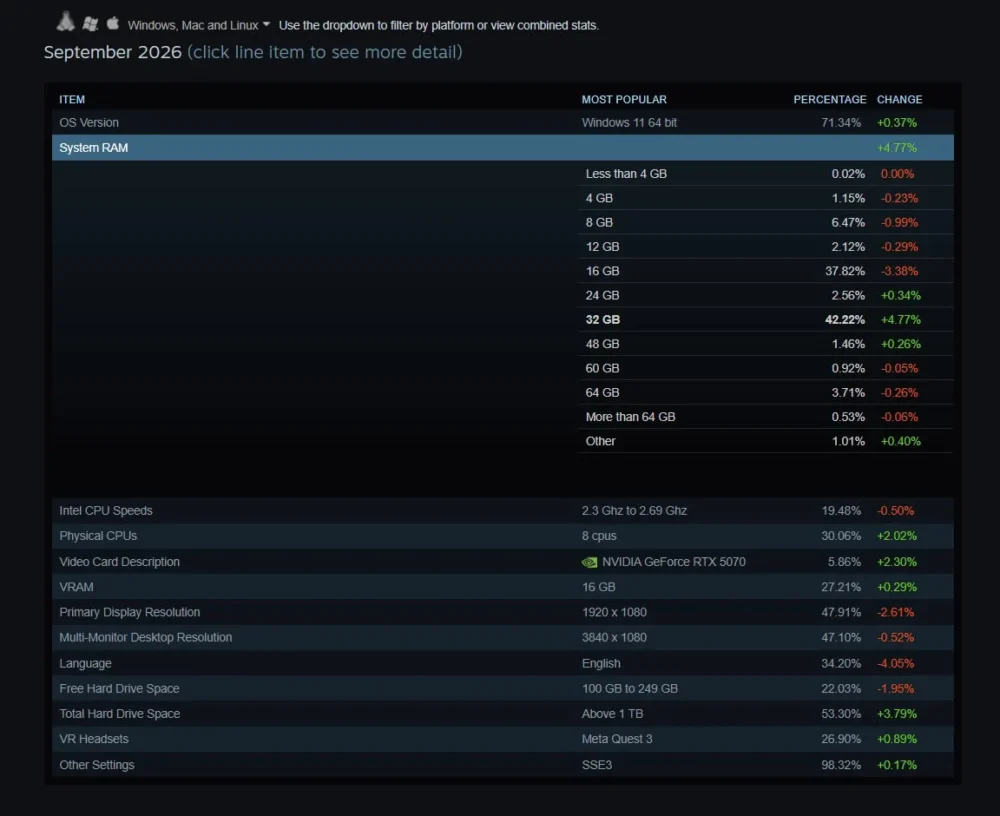
Task: Select the '16 GB' RAM entry under System RAM
Action: [x=602, y=271]
